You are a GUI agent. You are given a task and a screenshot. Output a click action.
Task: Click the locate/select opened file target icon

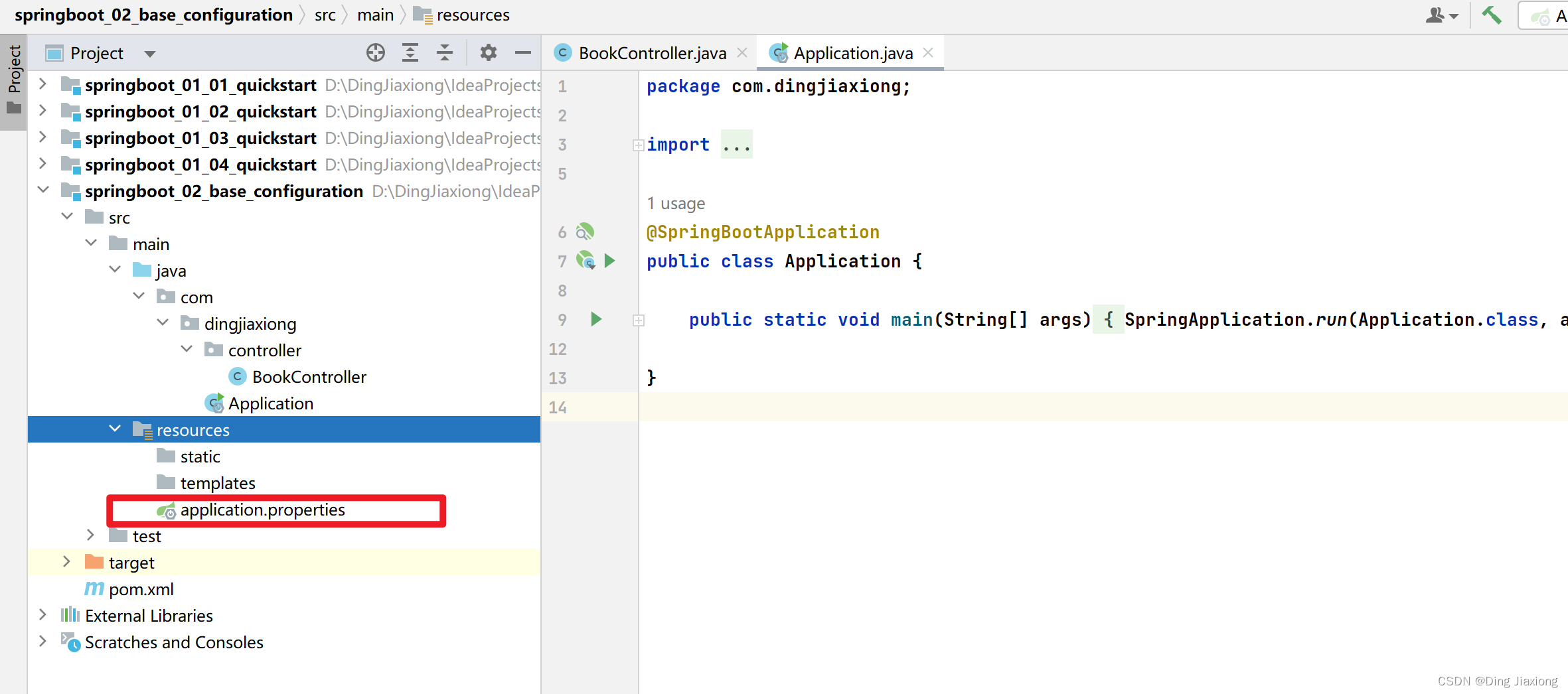coord(376,52)
